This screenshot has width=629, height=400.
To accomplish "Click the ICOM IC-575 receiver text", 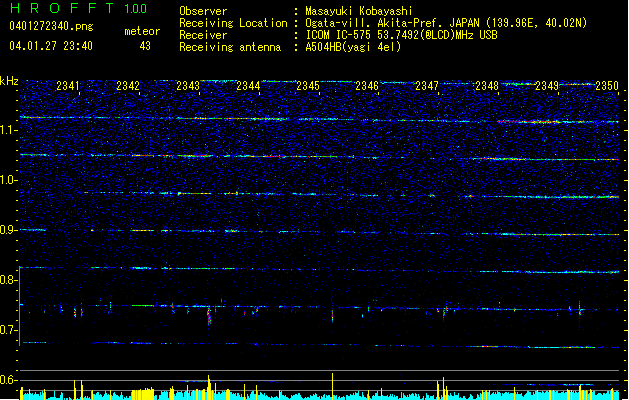I will coord(401,35).
